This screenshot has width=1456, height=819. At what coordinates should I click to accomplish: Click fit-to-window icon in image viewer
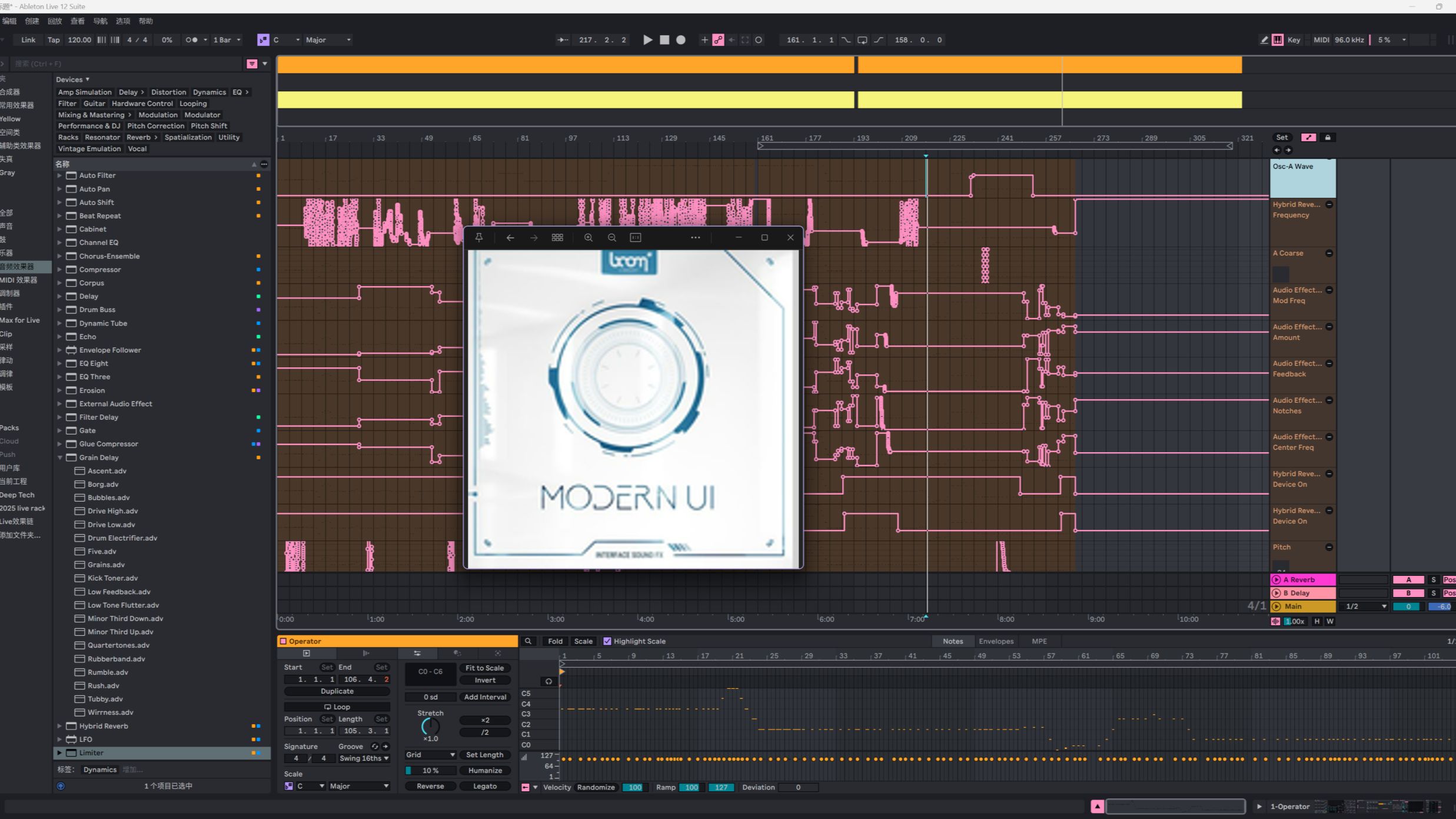636,237
